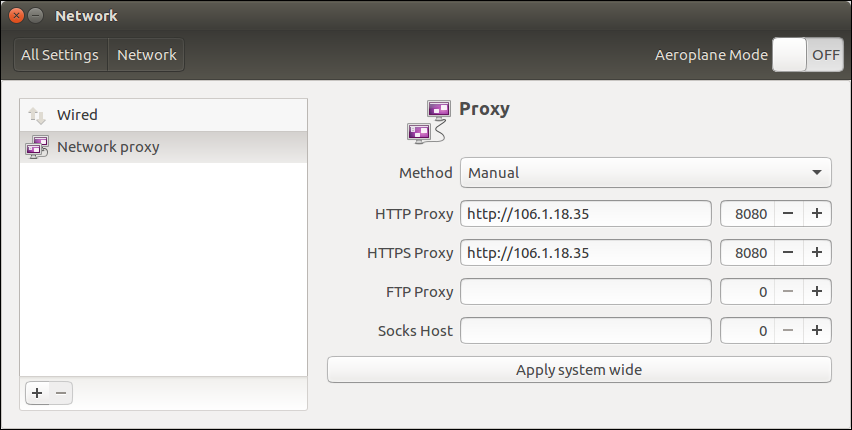Toggle Aeroplane Mode switch
The height and width of the screenshot is (430, 852).
click(x=808, y=55)
